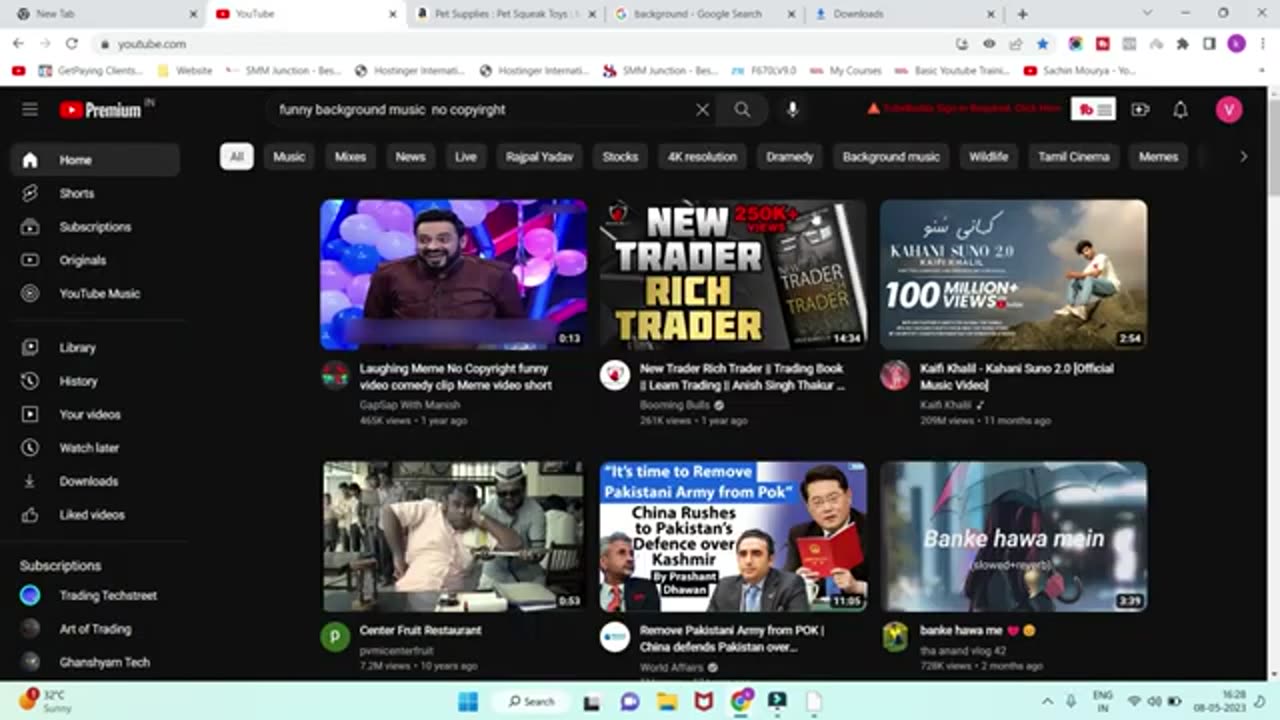Viewport: 1280px width, 720px height.
Task: Click the Downloads arrow icon in sidebar
Action: [x=30, y=481]
